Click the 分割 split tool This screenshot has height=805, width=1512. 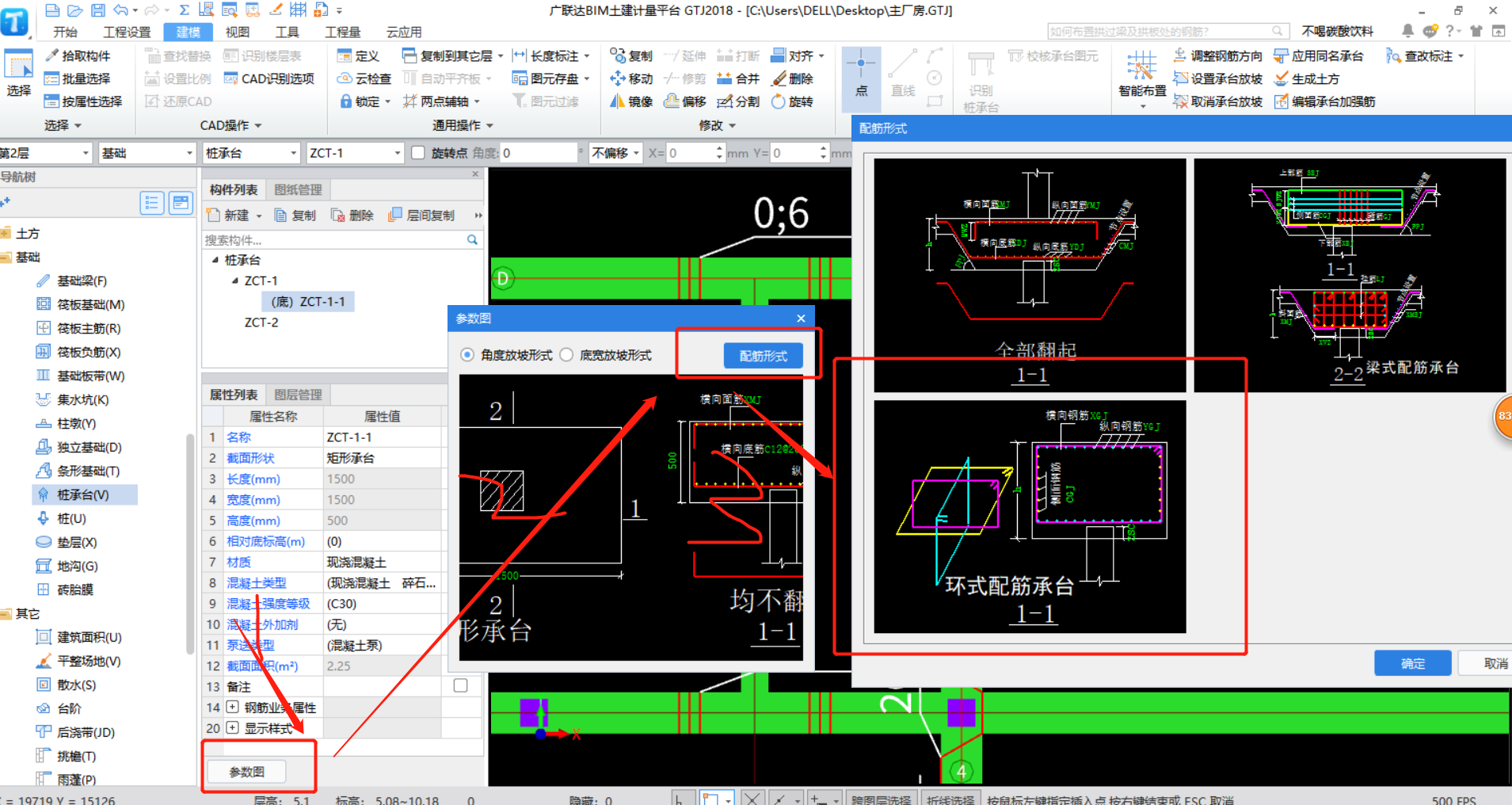click(738, 101)
